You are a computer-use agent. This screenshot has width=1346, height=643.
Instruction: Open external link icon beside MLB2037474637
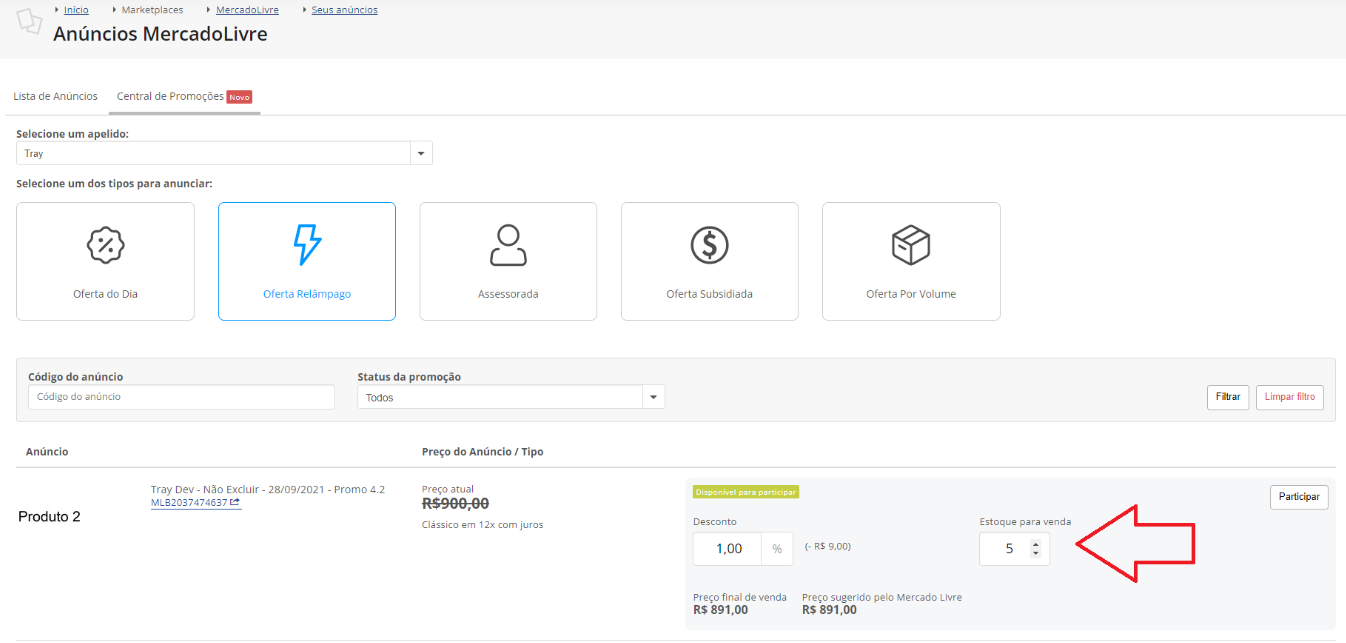(235, 503)
